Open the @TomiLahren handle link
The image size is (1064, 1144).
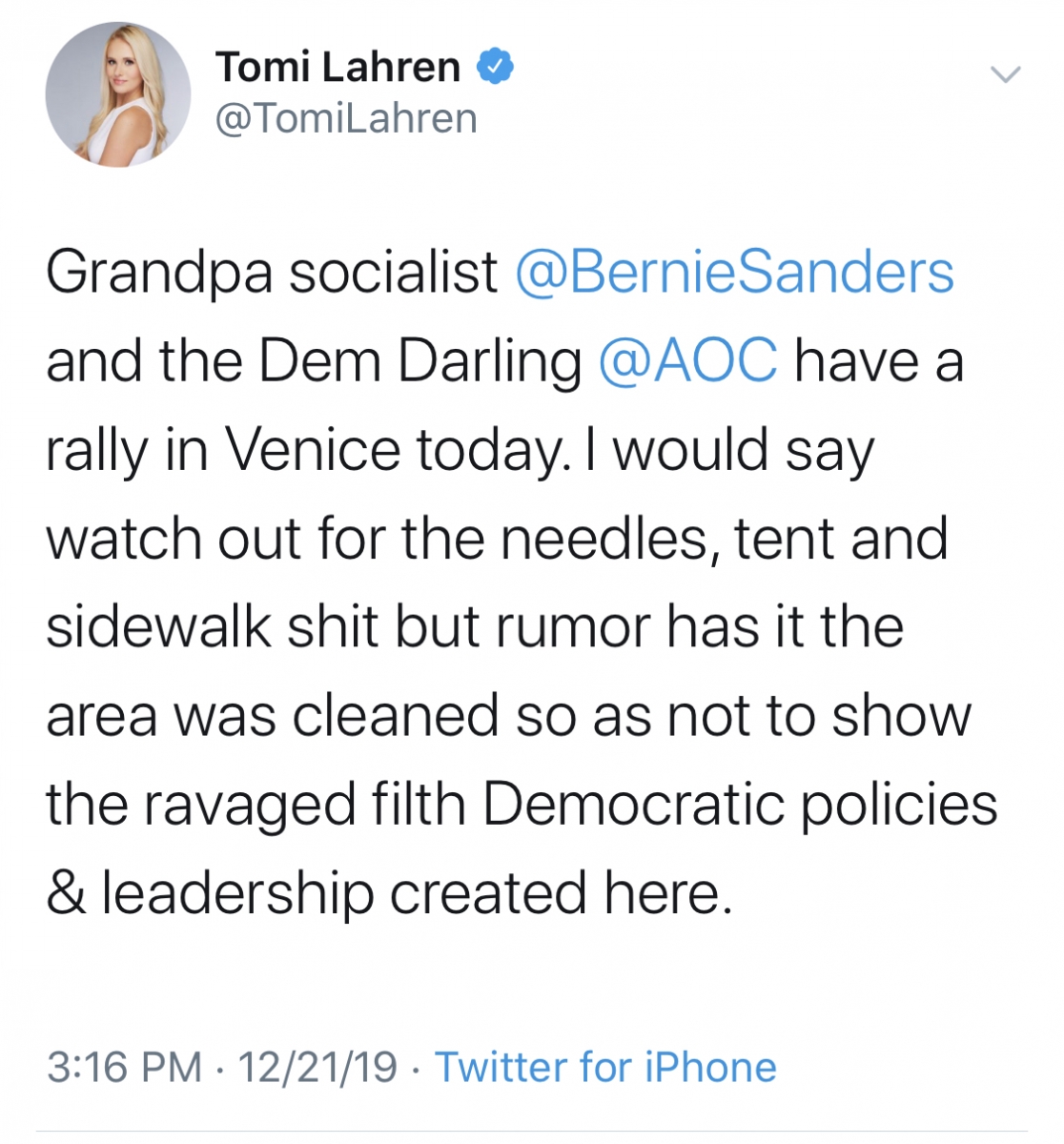coord(346,118)
